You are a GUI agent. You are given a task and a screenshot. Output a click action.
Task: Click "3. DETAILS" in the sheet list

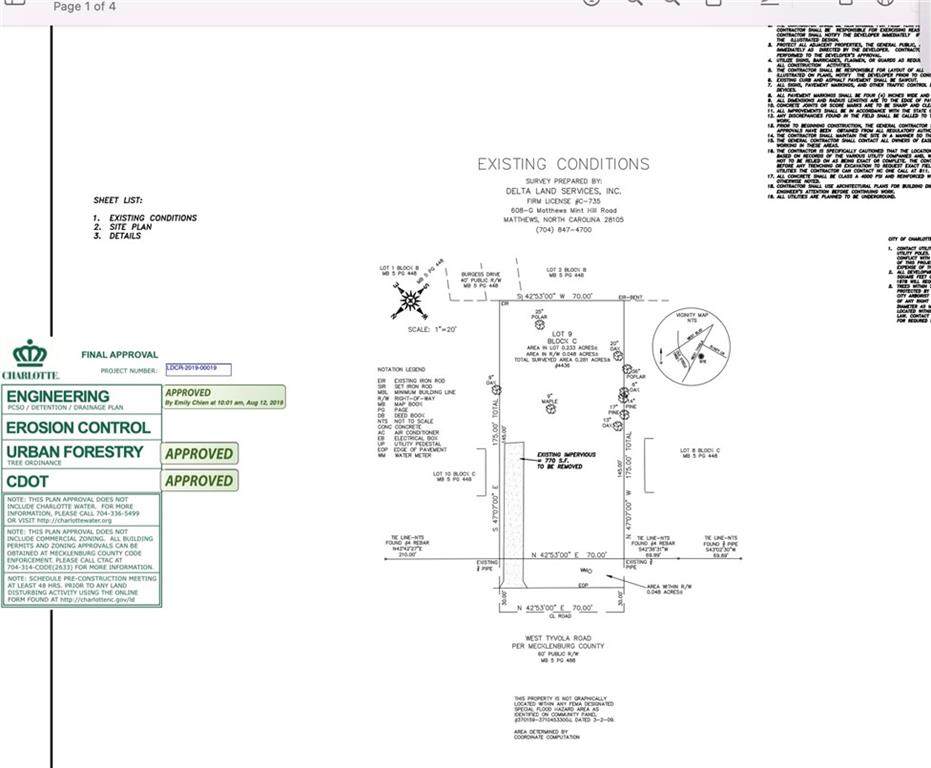pyautogui.click(x=117, y=236)
